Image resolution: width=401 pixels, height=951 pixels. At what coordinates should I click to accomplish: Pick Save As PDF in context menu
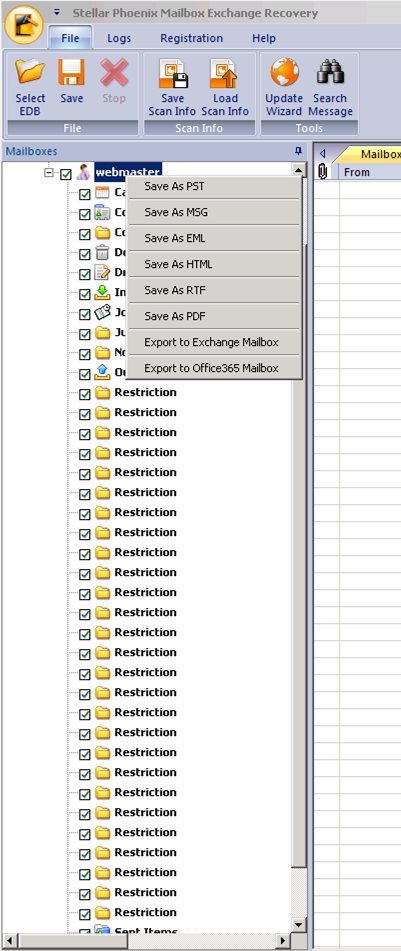pos(214,316)
